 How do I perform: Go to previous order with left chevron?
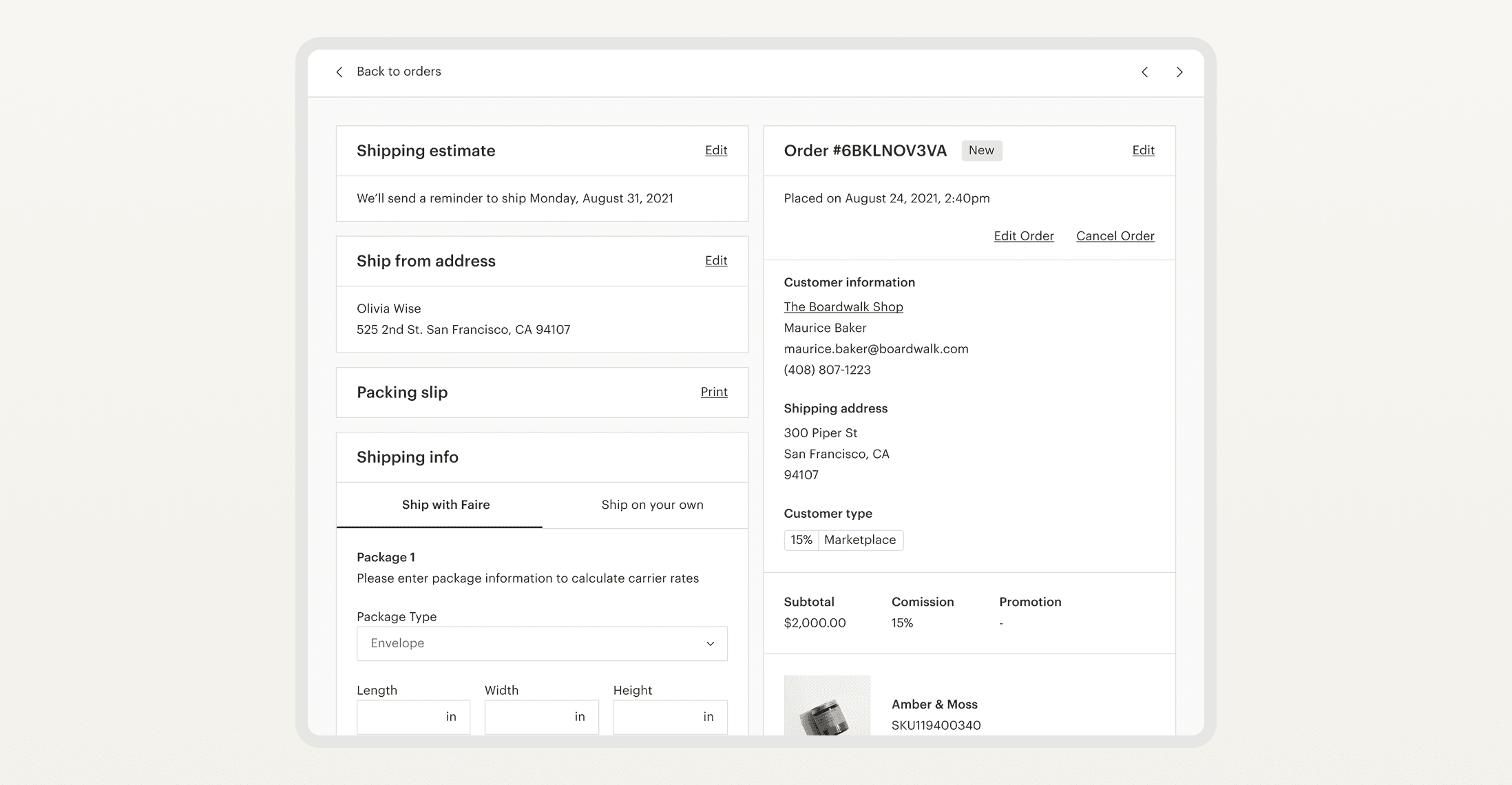pyautogui.click(x=1144, y=72)
